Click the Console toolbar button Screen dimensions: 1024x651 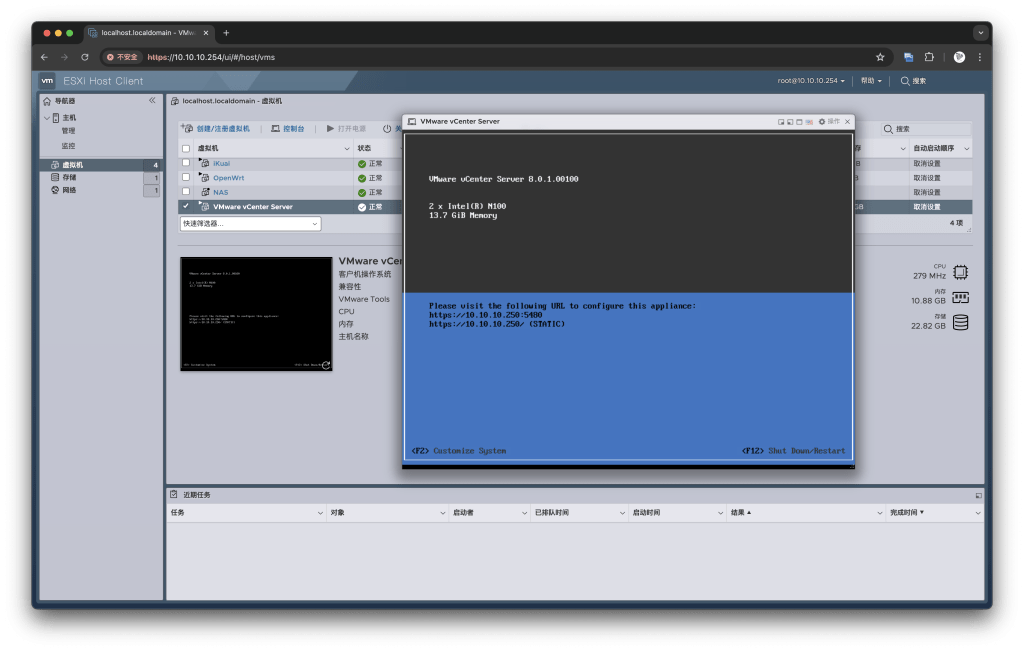point(288,129)
